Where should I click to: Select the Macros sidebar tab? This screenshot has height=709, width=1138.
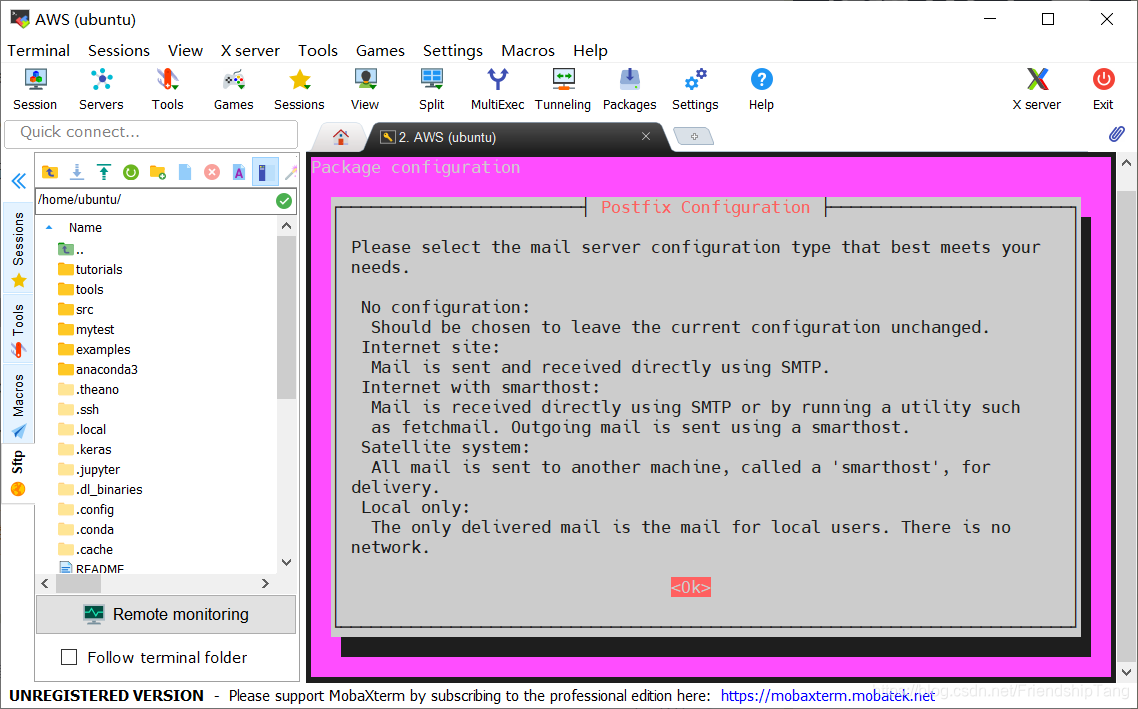(x=18, y=403)
